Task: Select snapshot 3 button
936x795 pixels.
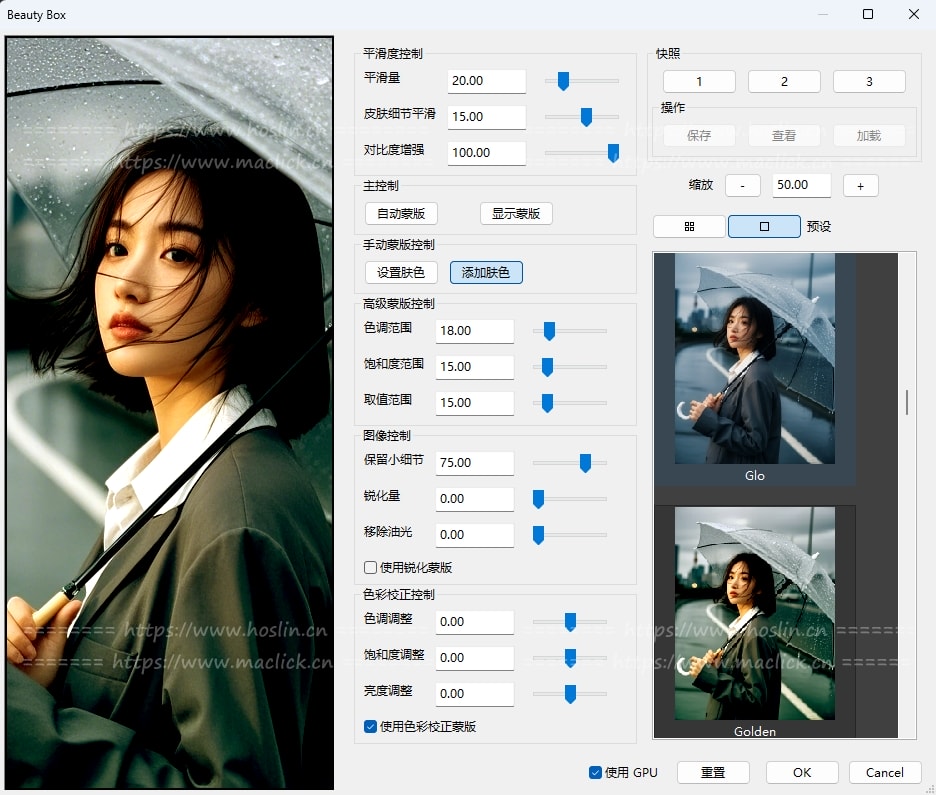Action: (869, 82)
